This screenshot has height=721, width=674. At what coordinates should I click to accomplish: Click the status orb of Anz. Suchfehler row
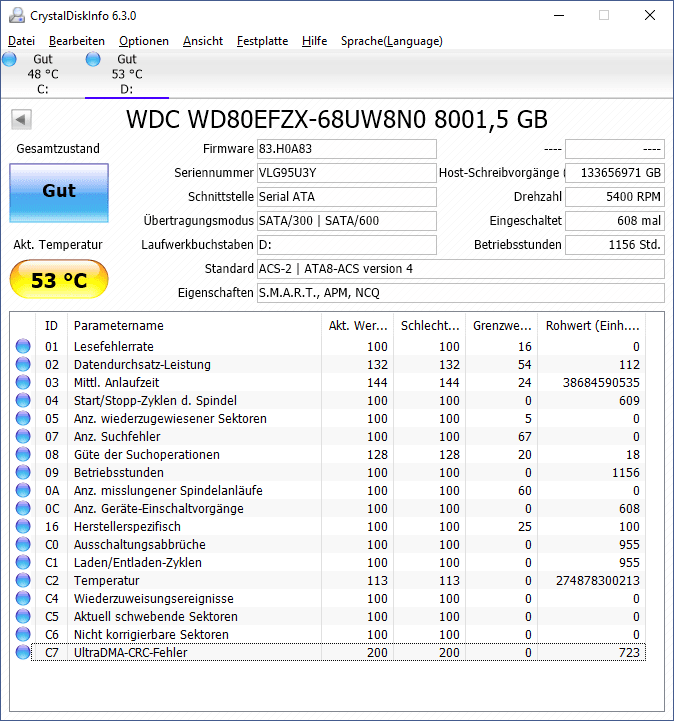pos(23,436)
